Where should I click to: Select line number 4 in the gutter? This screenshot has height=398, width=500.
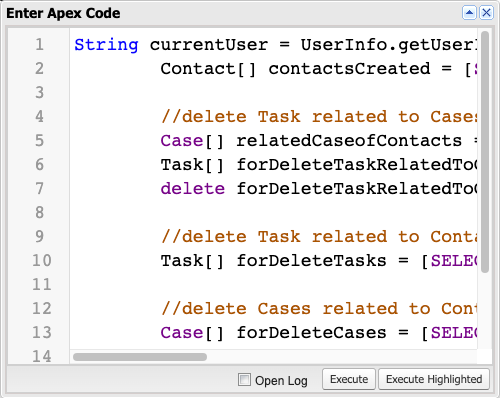pyautogui.click(x=40, y=116)
